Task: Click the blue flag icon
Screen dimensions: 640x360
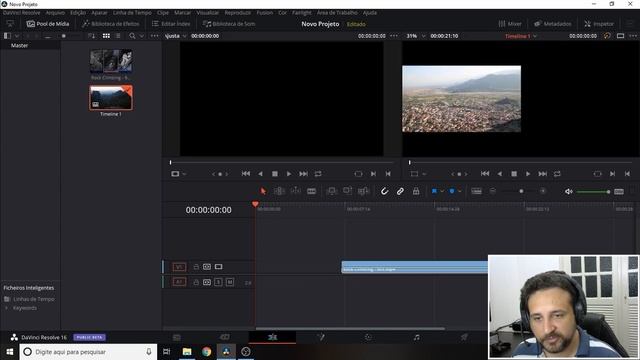Action: click(x=434, y=191)
